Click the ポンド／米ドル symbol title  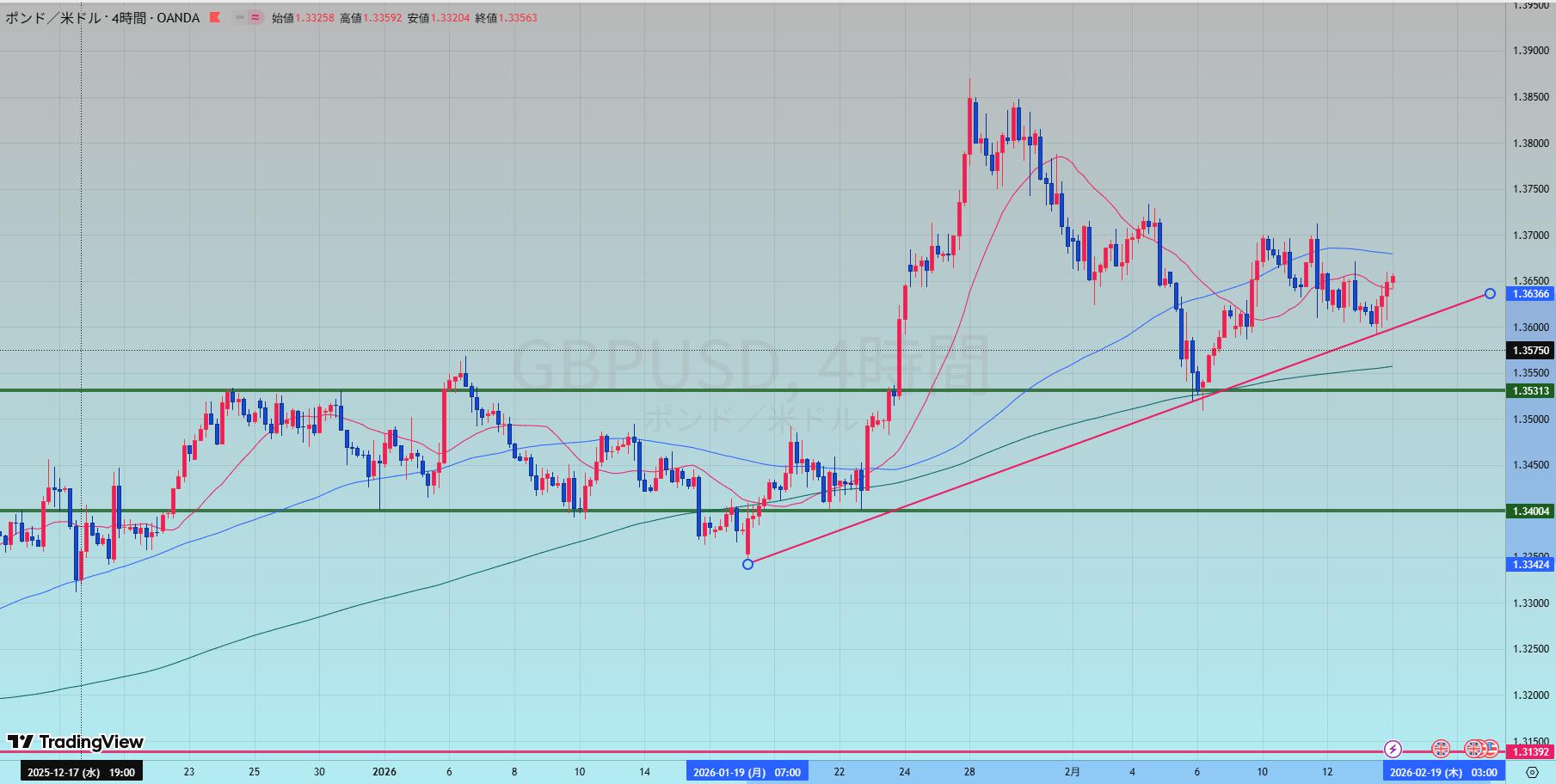(53, 17)
